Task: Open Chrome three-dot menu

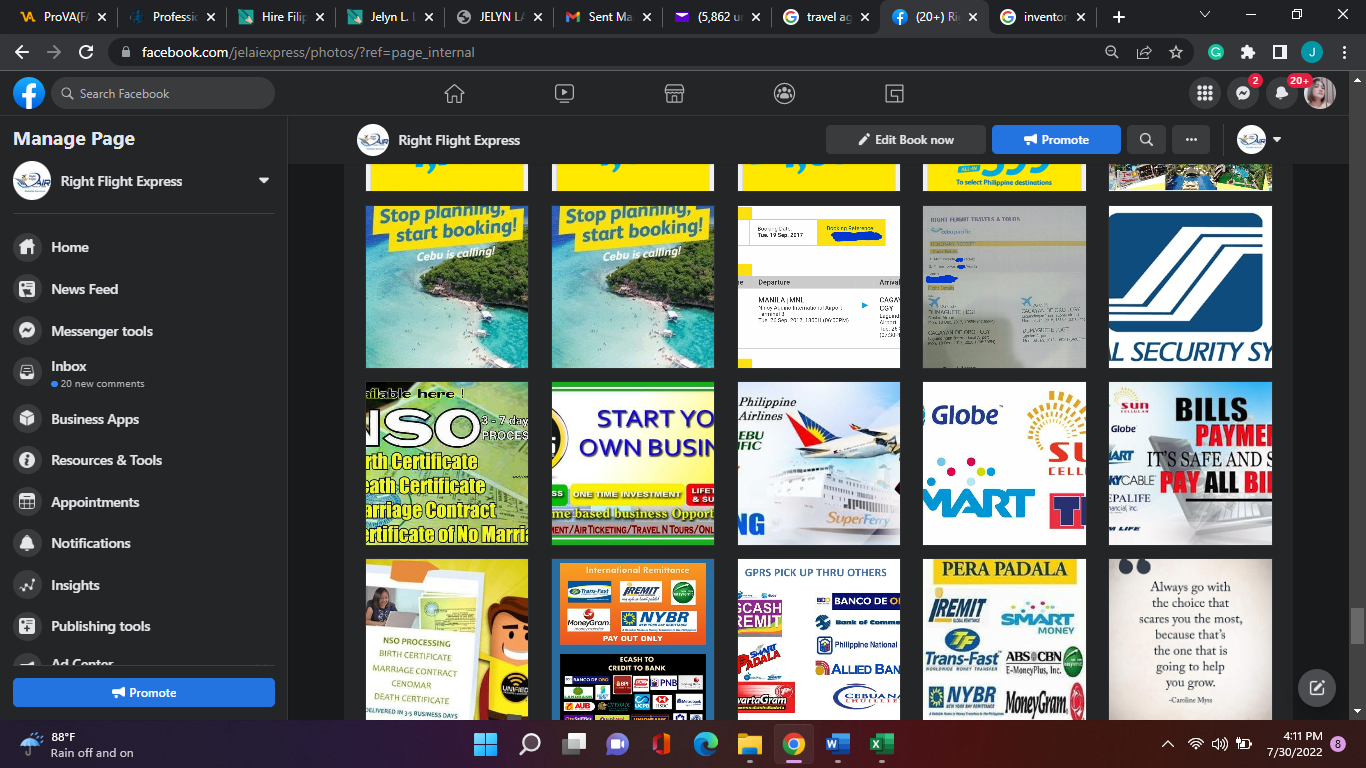Action: [1343, 52]
